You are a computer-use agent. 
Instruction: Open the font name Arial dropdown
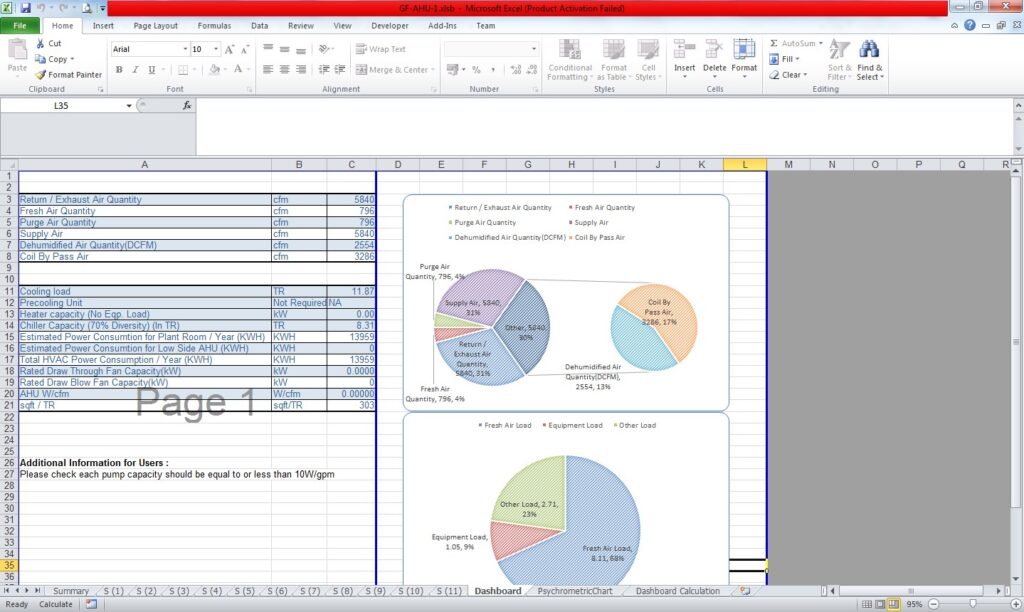pos(185,49)
